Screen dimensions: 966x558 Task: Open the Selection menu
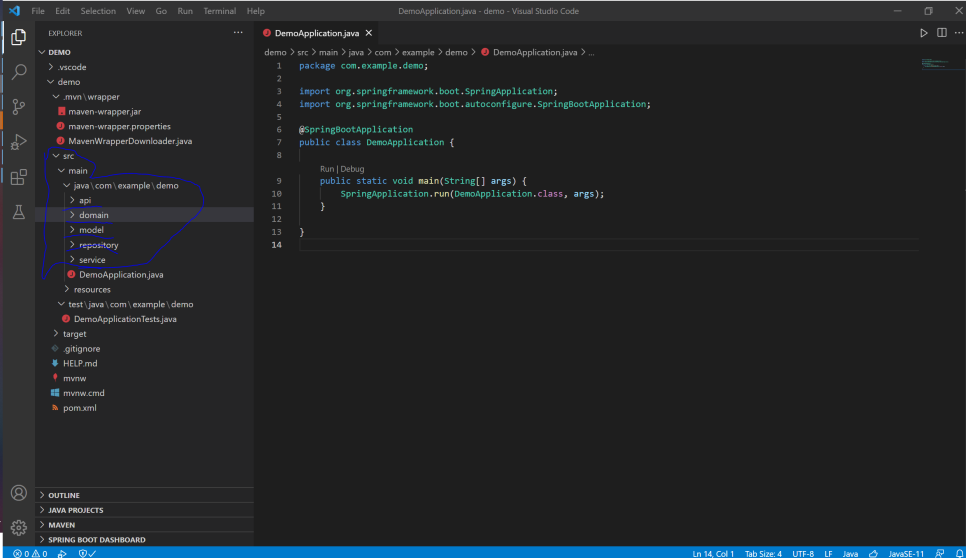click(x=98, y=11)
